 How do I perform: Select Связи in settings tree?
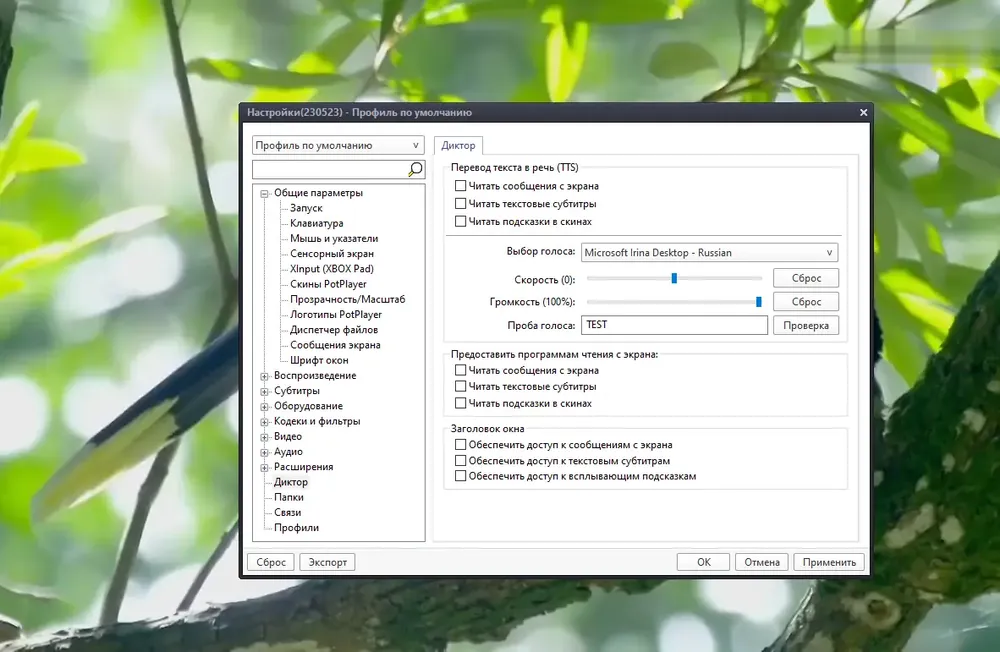pyautogui.click(x=287, y=513)
